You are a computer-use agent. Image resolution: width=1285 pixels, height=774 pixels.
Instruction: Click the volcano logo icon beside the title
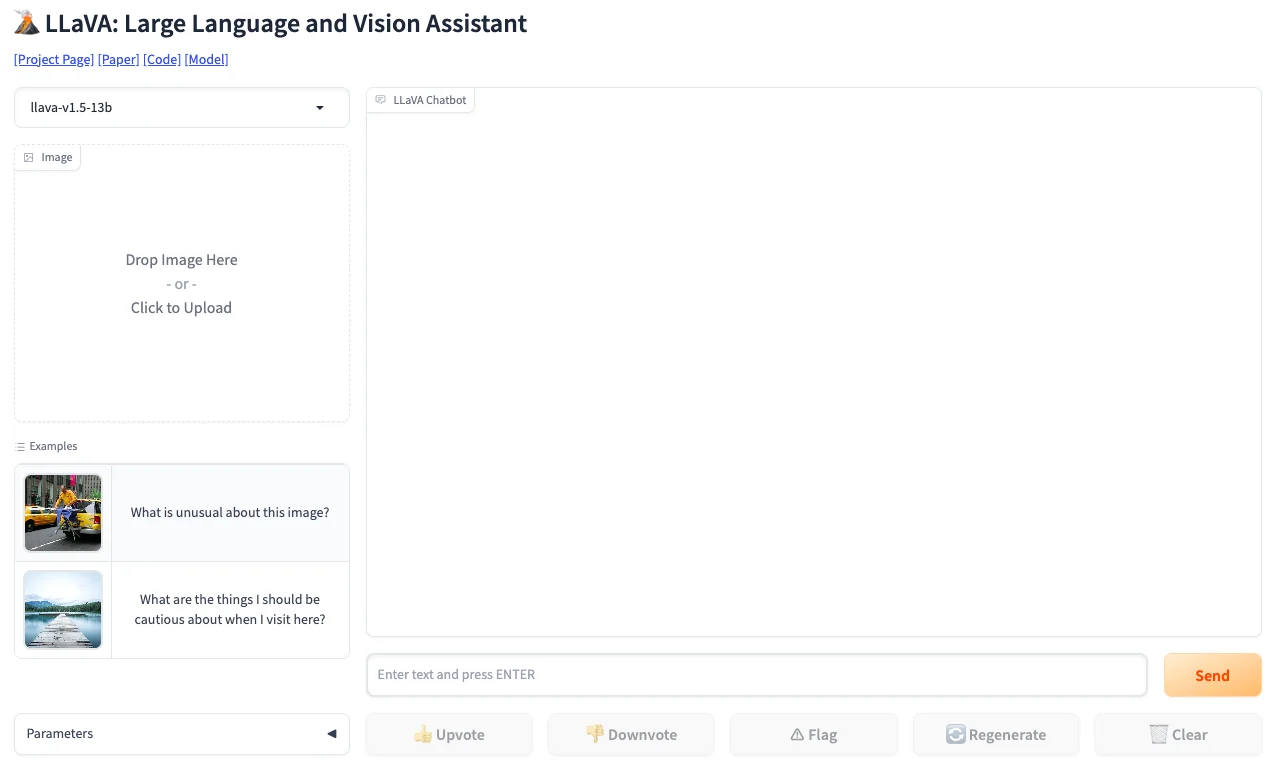tap(27, 24)
